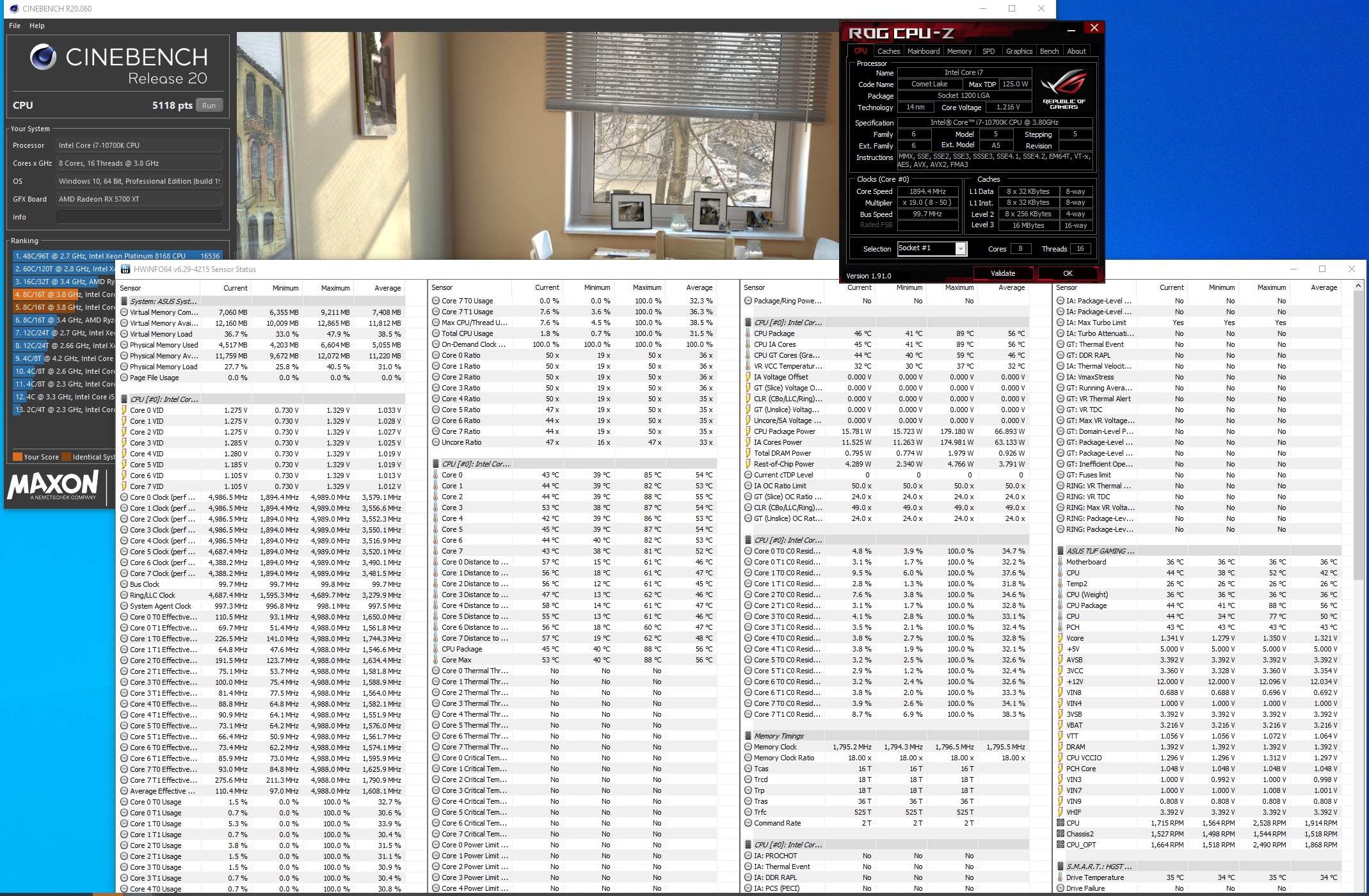
Task: Click power icon beside Total DRAM Power
Action: (748, 453)
